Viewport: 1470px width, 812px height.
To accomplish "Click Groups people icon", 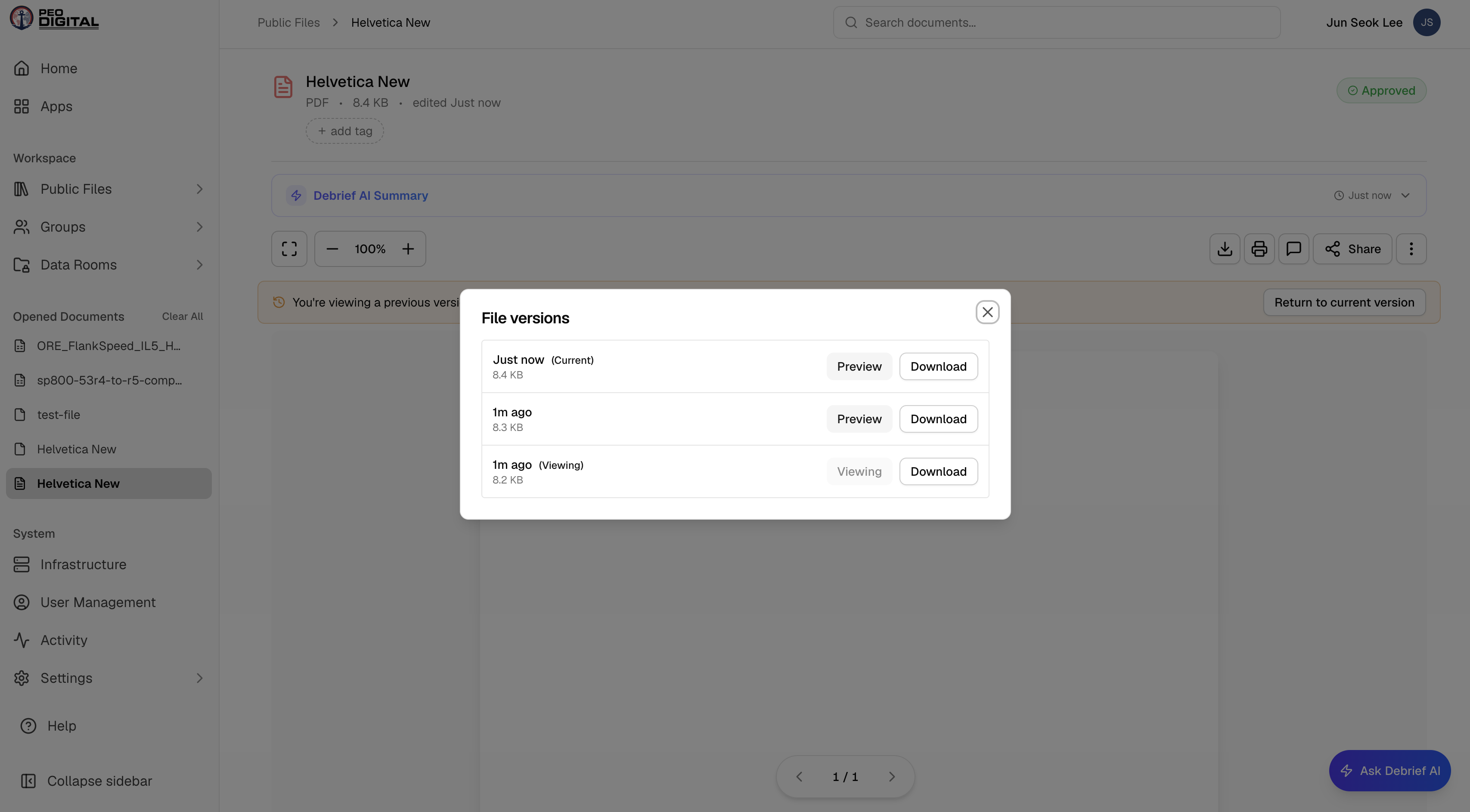I will click(22, 227).
